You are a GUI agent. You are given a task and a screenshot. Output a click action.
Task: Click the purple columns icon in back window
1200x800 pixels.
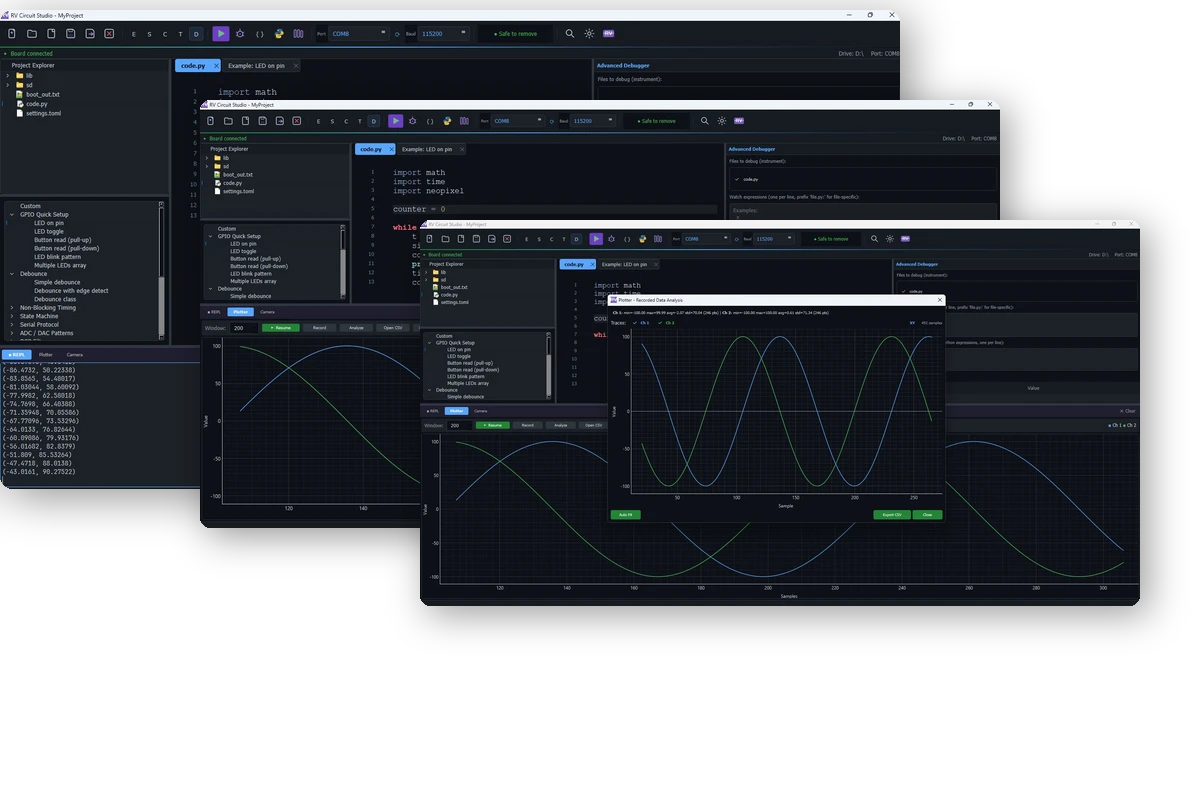(298, 34)
